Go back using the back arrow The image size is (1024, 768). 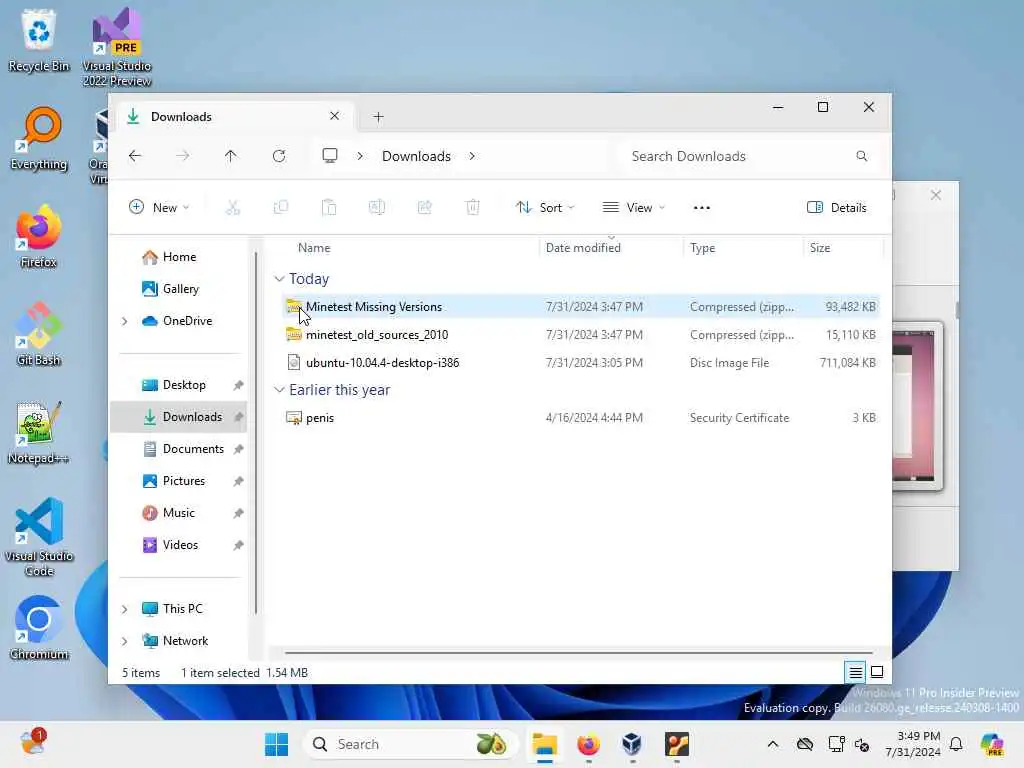click(x=135, y=156)
